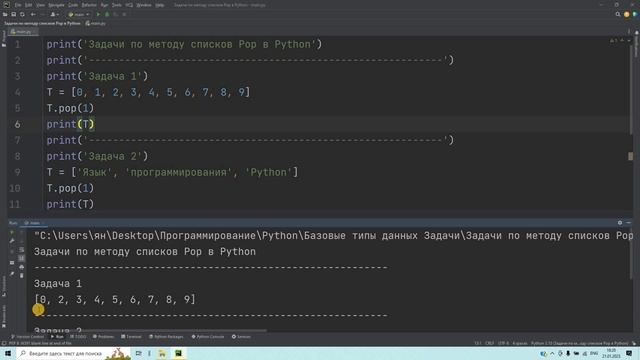The image size is (640, 360).
Task: Click the green Run button in toolbar
Action: (x=98, y=14)
